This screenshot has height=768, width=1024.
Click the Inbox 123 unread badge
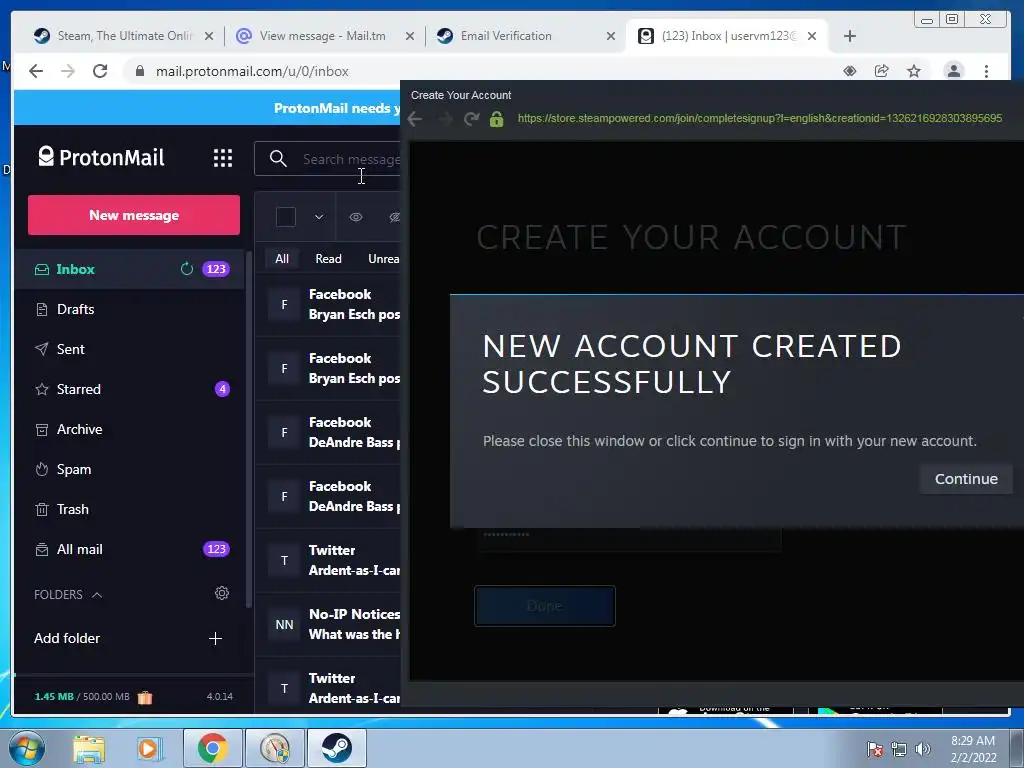(x=216, y=269)
